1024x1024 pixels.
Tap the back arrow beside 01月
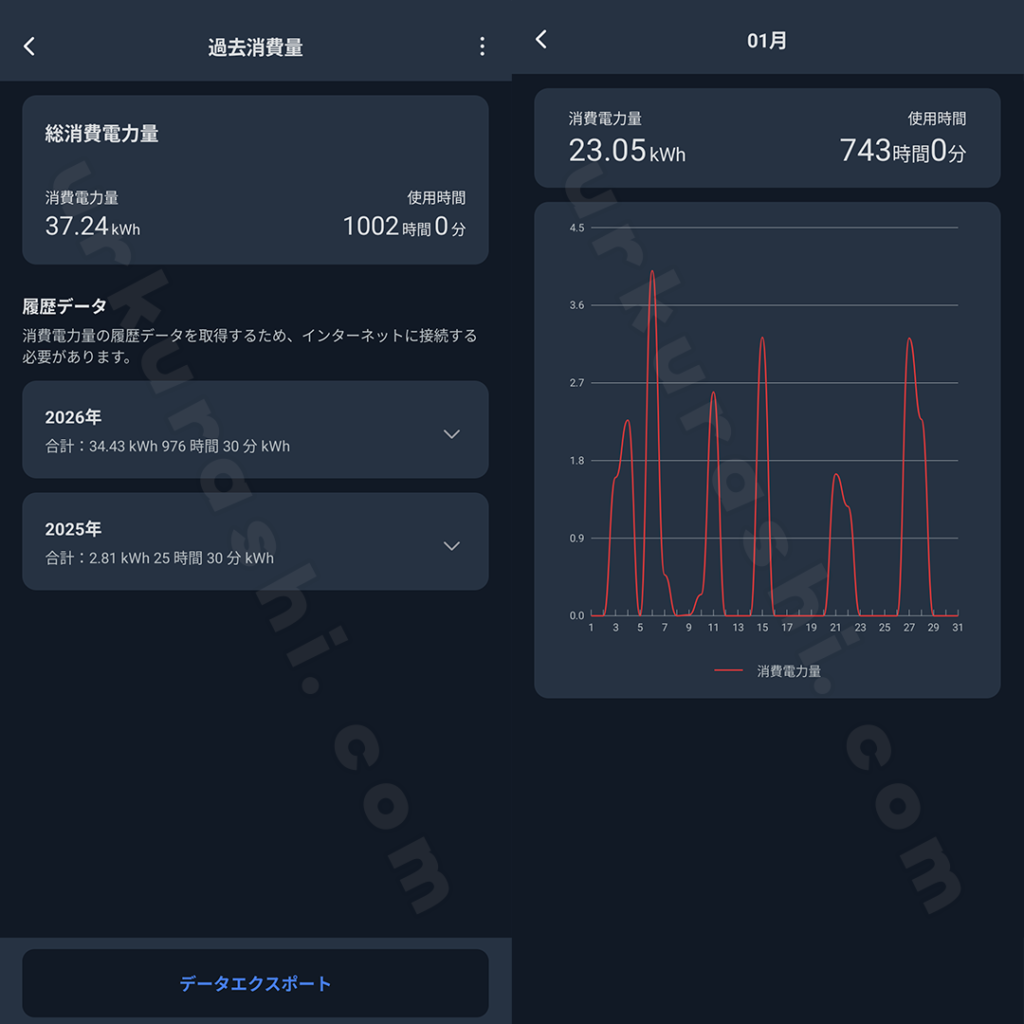click(x=541, y=39)
